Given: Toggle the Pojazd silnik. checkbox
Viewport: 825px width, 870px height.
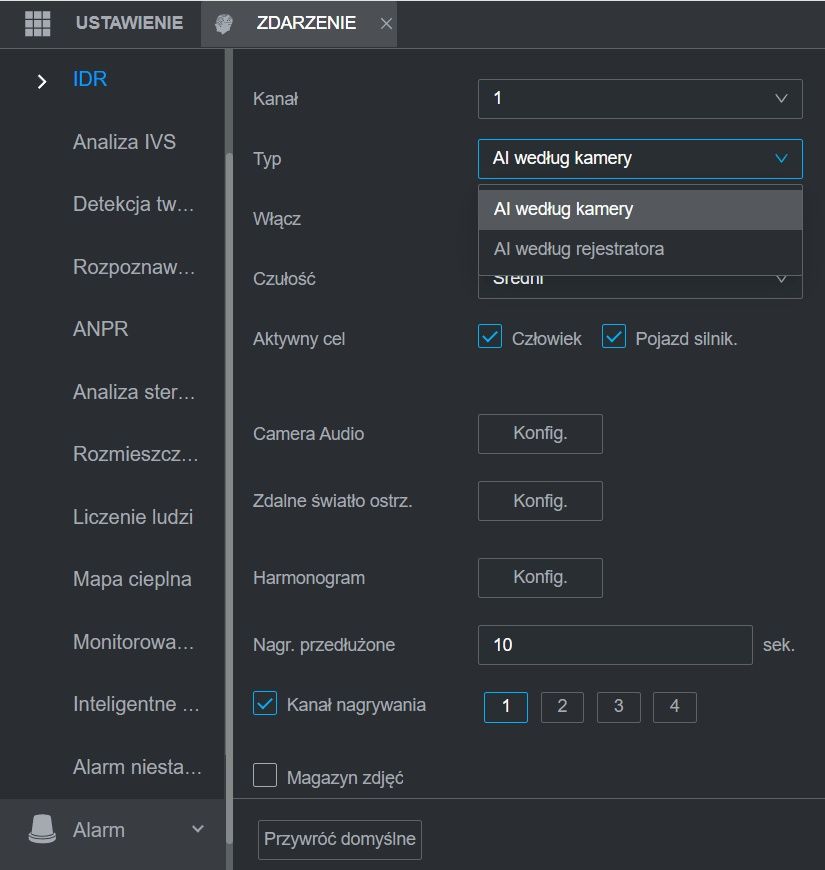Looking at the screenshot, I should click(614, 337).
